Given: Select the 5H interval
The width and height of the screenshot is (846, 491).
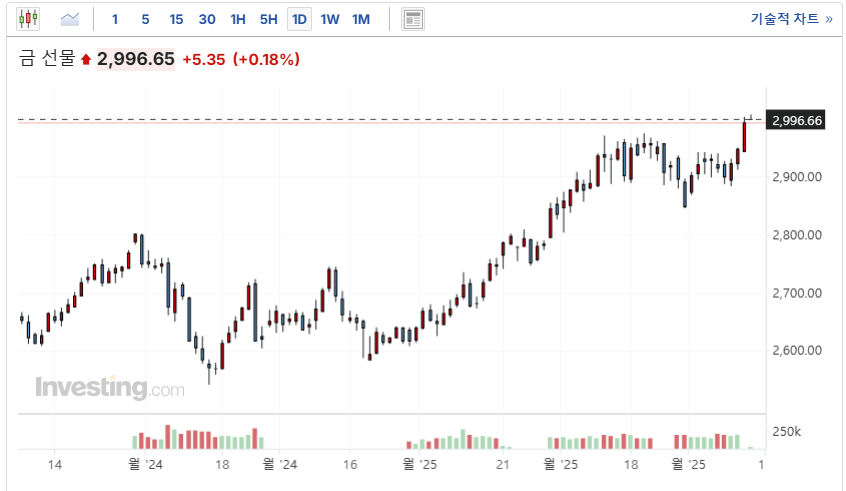Looking at the screenshot, I should coord(269,19).
